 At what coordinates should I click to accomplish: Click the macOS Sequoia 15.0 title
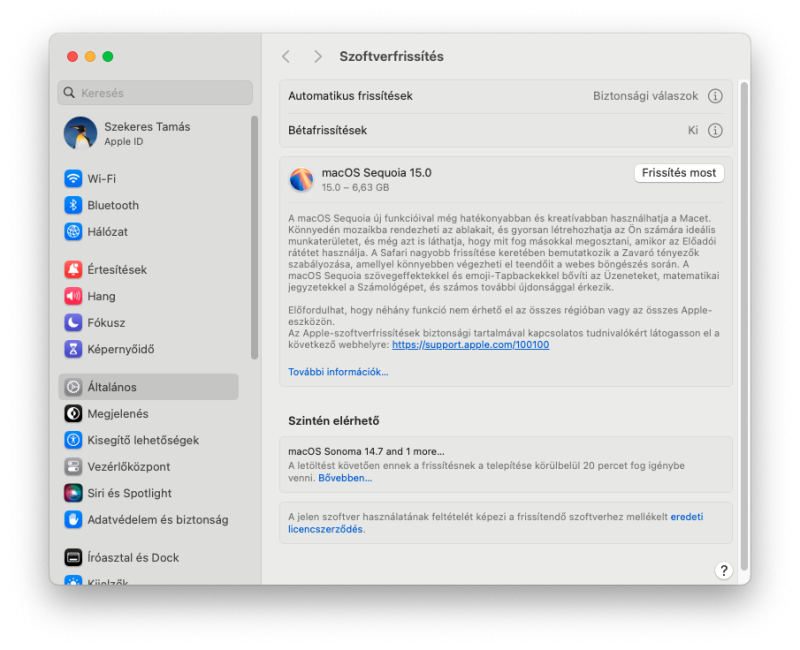pos(377,173)
